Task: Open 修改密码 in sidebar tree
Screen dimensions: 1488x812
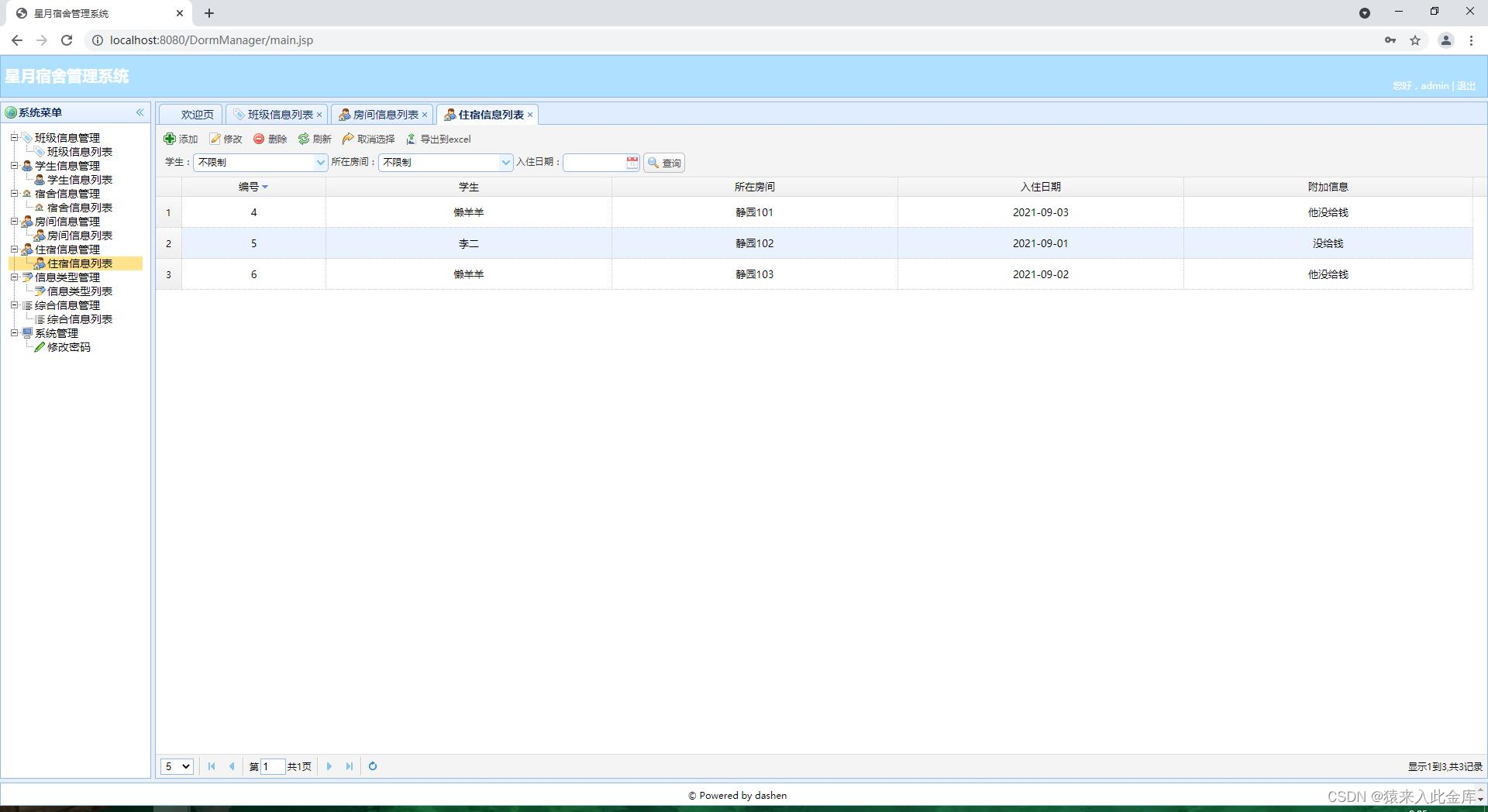Action: click(68, 347)
